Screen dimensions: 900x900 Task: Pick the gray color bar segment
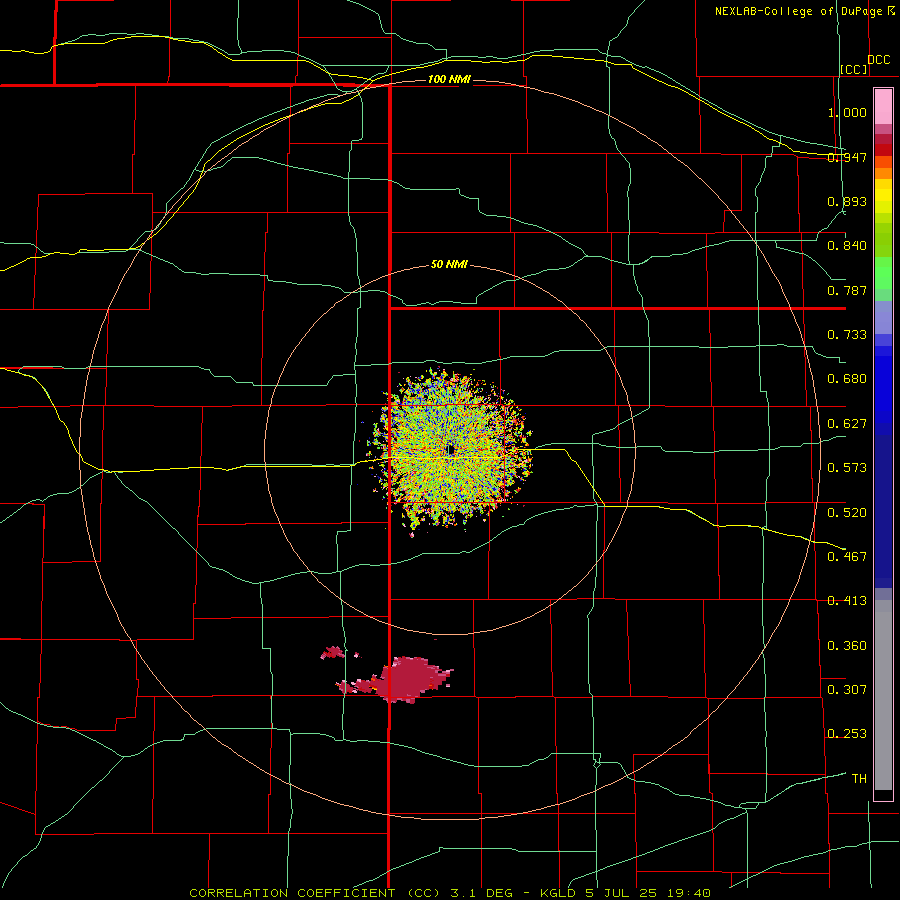pos(883,695)
